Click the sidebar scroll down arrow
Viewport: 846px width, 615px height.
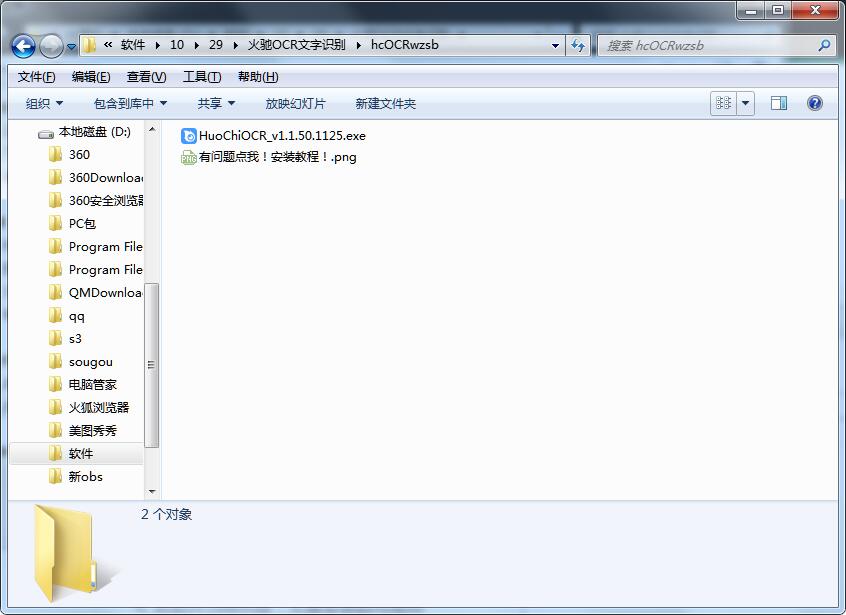(152, 491)
